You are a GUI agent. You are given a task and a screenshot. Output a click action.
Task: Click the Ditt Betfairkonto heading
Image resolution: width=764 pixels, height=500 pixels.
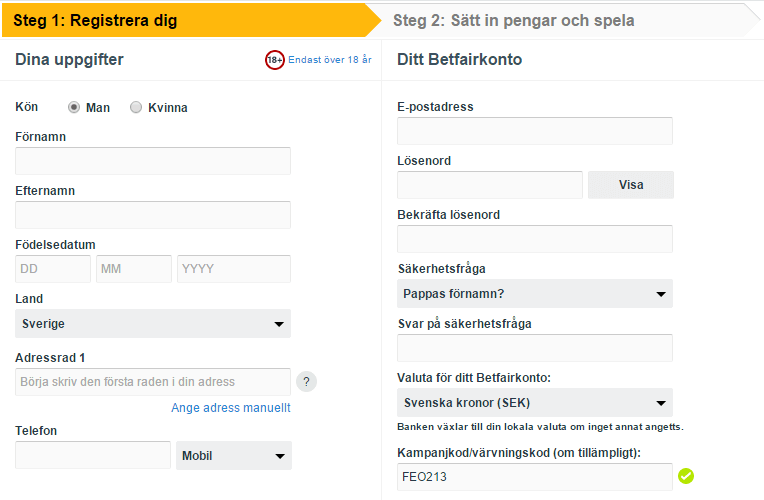tap(459, 59)
